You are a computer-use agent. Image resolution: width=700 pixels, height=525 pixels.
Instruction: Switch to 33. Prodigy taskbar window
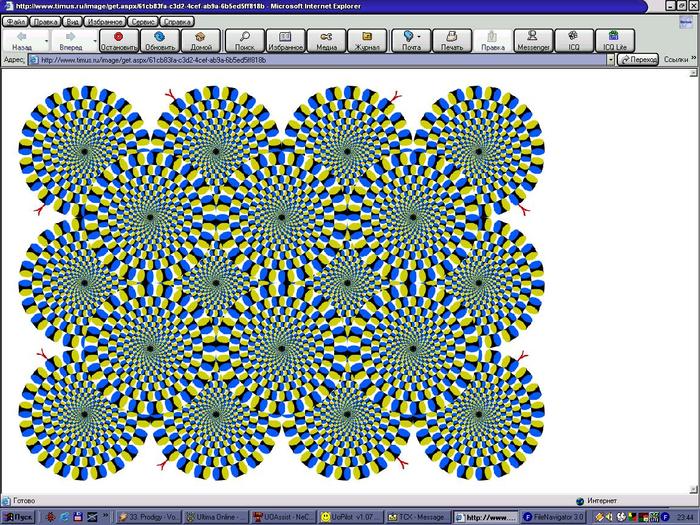(x=149, y=517)
